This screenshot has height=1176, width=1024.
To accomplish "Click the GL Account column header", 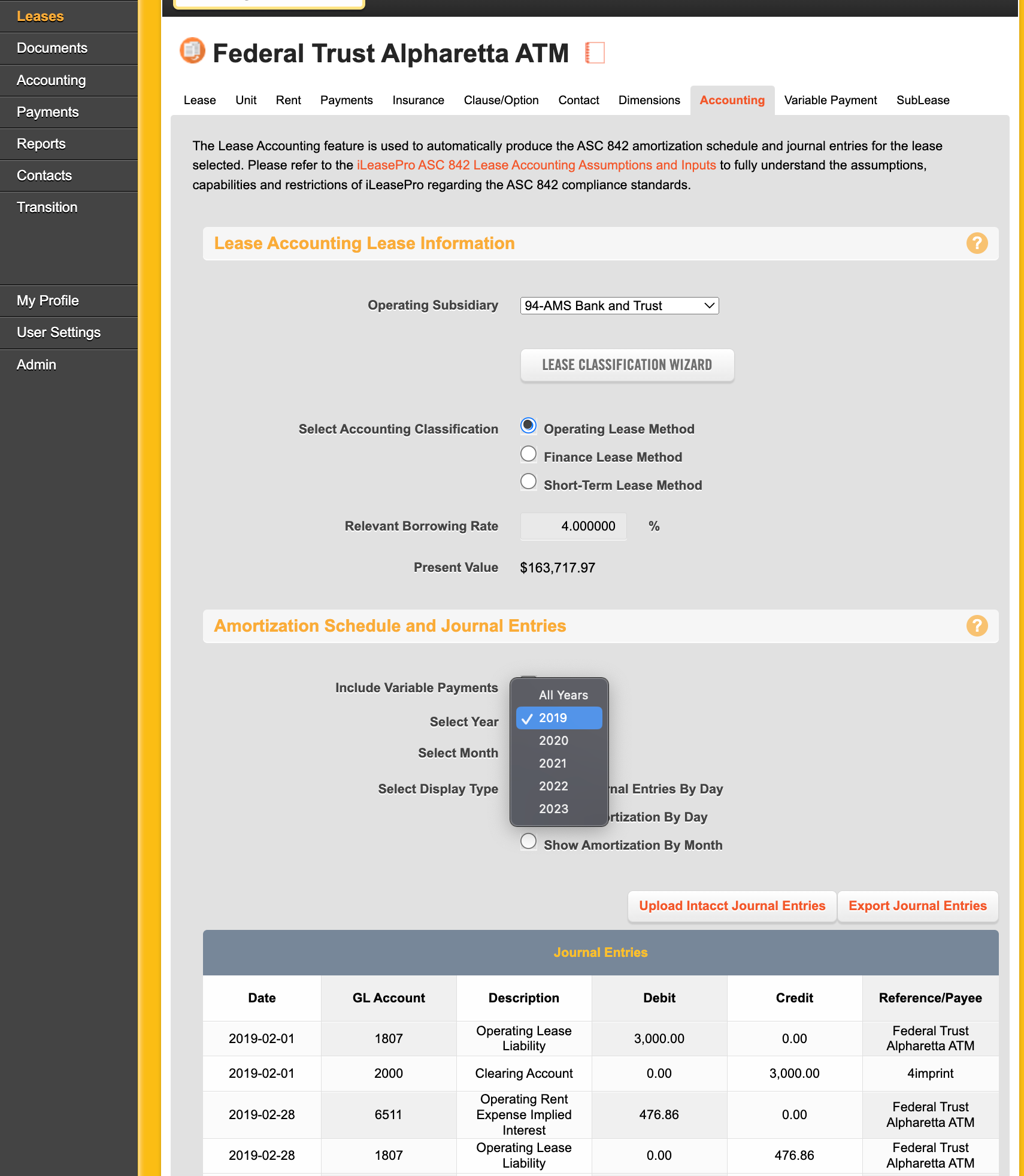I will point(389,998).
